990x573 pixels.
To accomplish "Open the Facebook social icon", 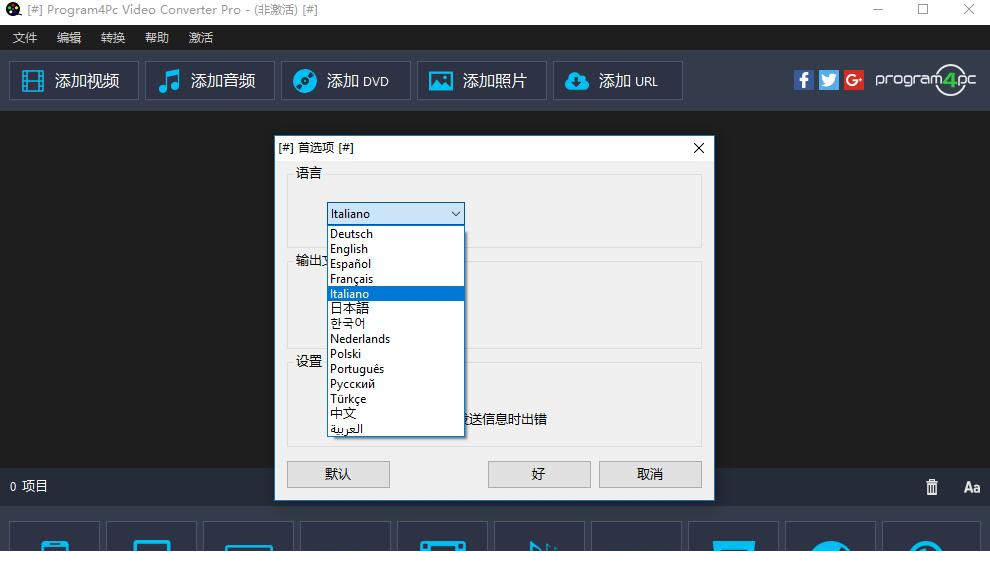I will pos(803,80).
